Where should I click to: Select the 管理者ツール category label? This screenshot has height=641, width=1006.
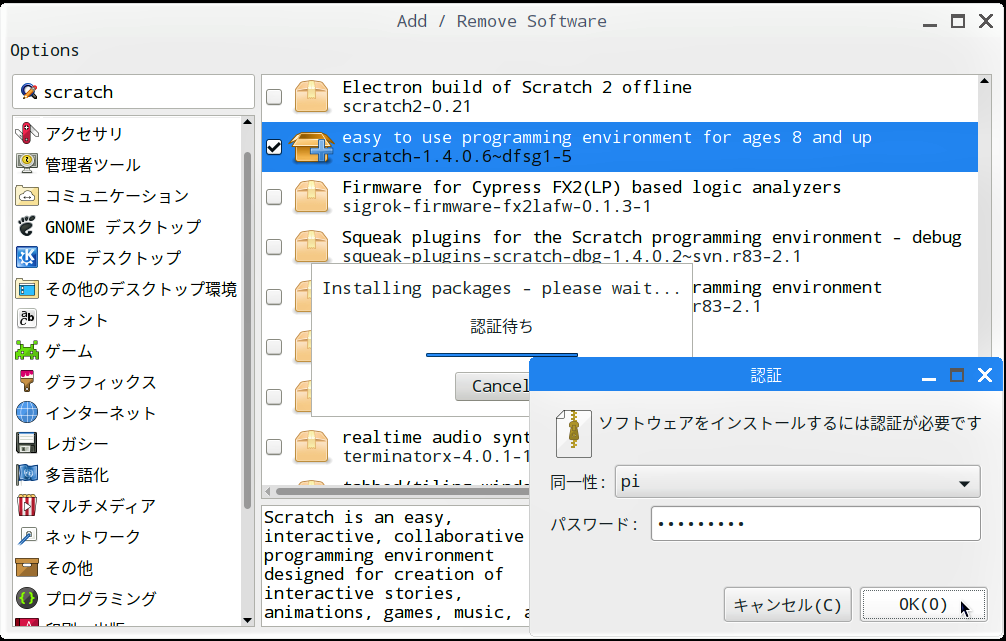tap(93, 165)
